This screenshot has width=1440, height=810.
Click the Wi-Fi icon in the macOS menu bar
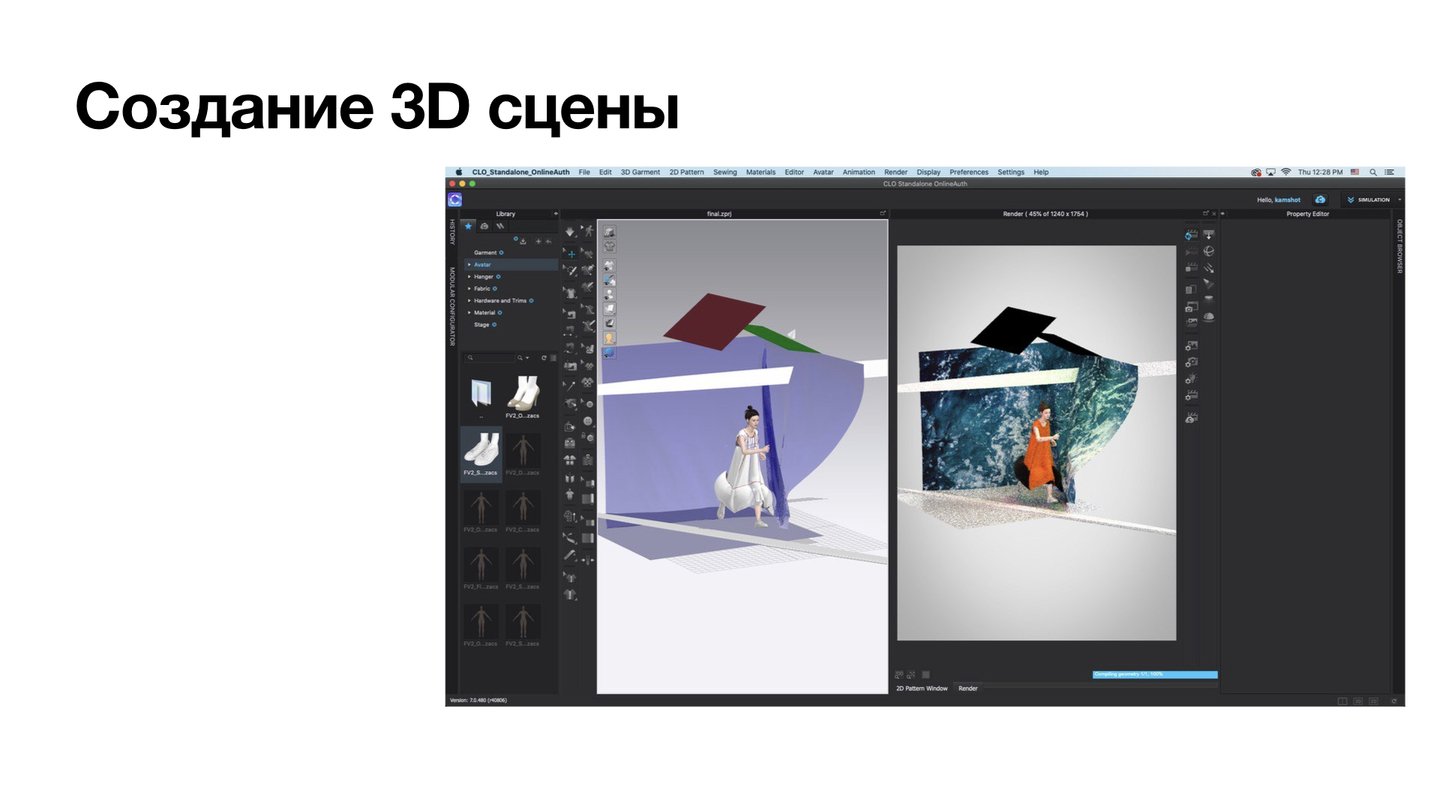1286,172
